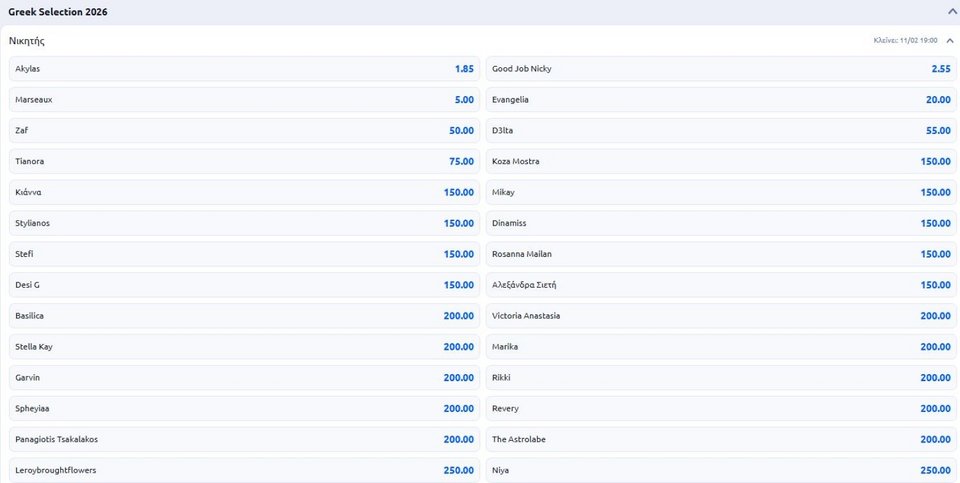Choose Evangelia at odds 20.00

(720, 100)
